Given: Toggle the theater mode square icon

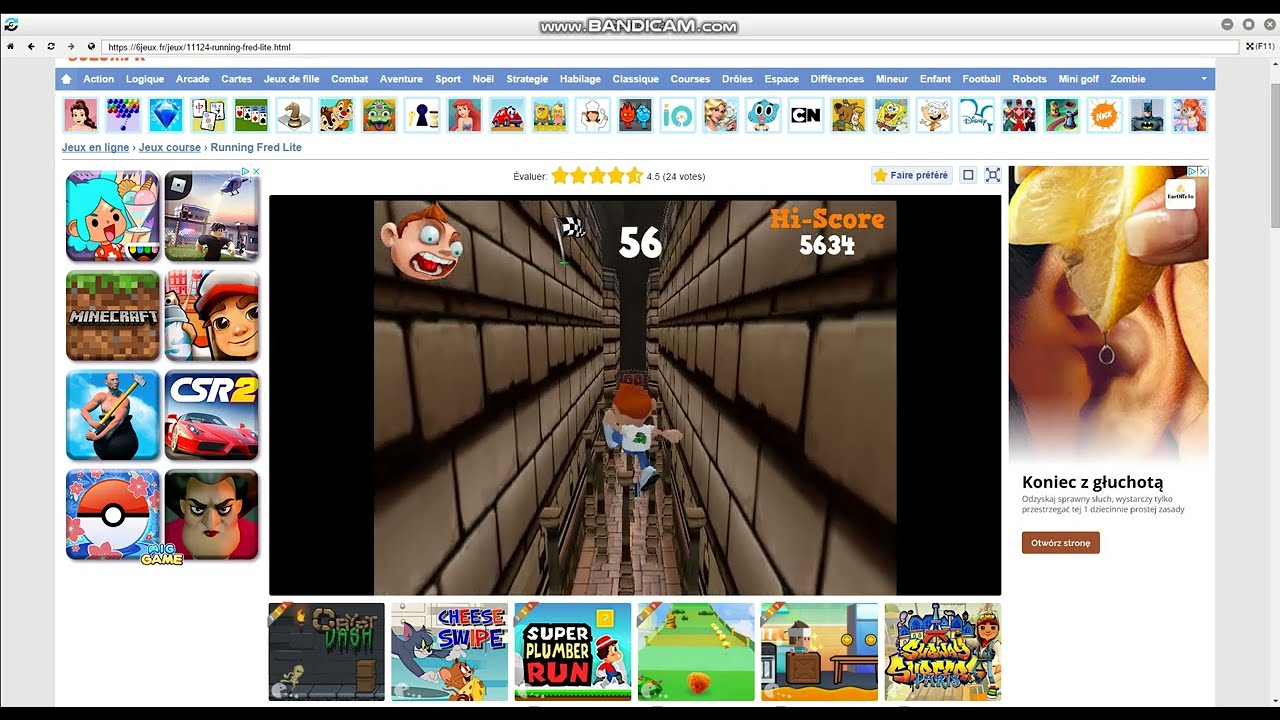Looking at the screenshot, I should tap(968, 175).
